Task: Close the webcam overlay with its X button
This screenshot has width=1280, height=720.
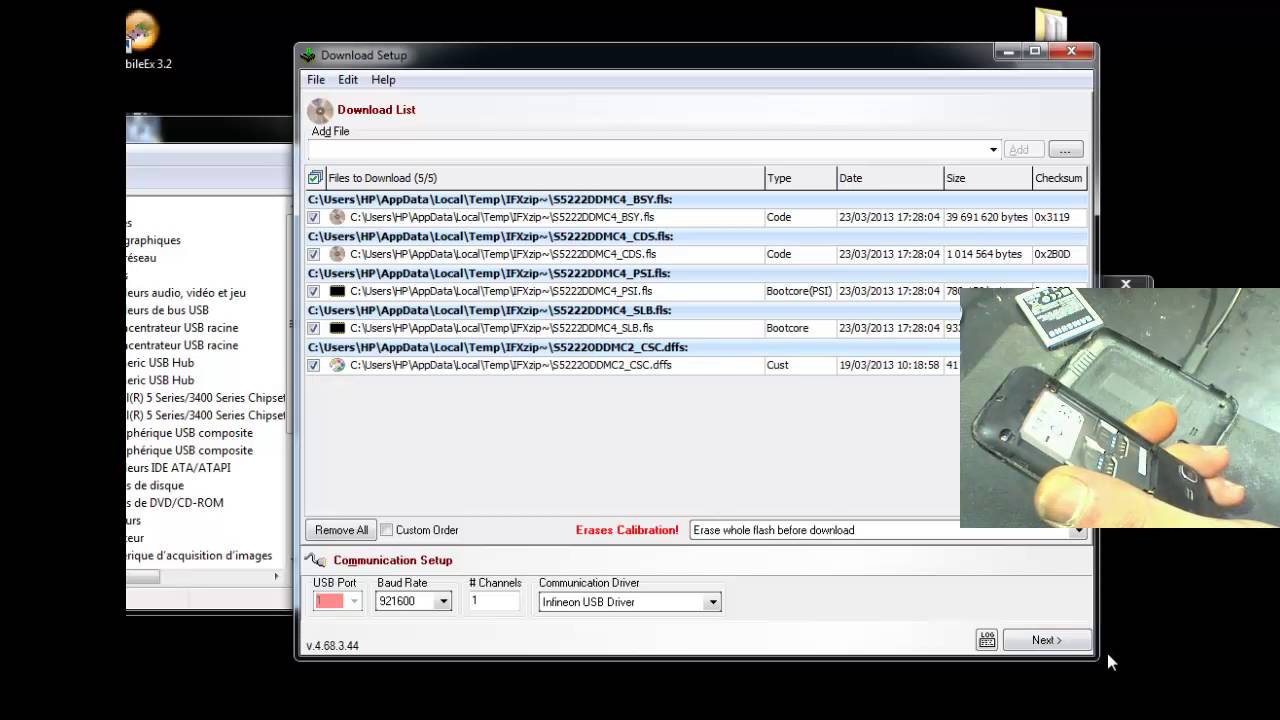Action: (1126, 284)
